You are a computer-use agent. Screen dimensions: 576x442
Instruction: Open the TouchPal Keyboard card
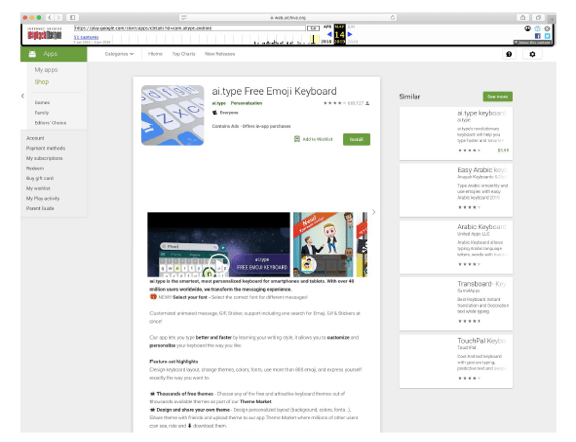click(456, 361)
